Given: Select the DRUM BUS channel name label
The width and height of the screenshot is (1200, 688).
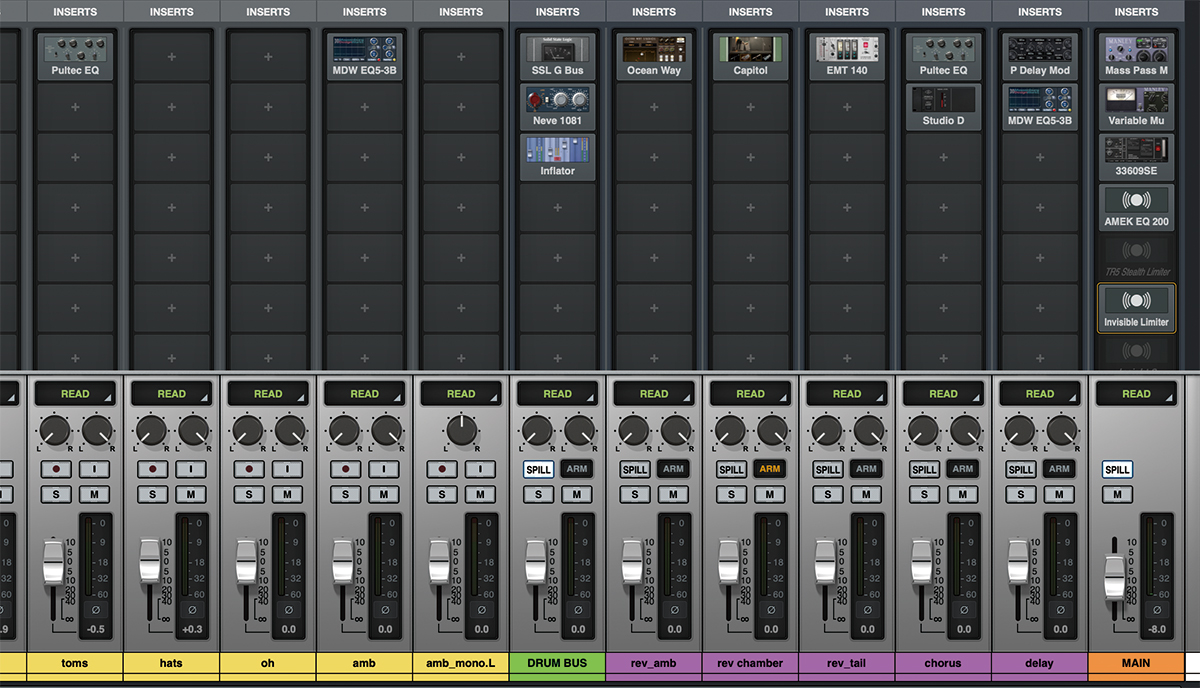Looking at the screenshot, I should click(558, 663).
